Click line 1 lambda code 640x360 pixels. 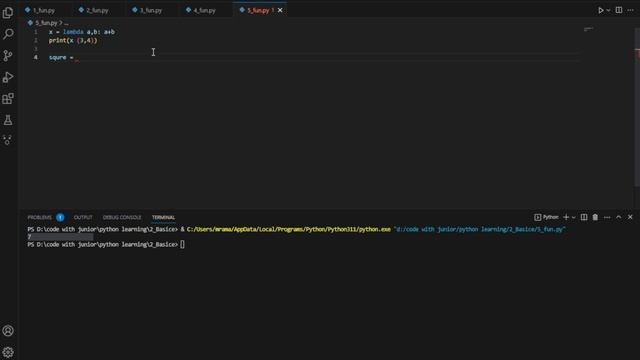click(82, 32)
